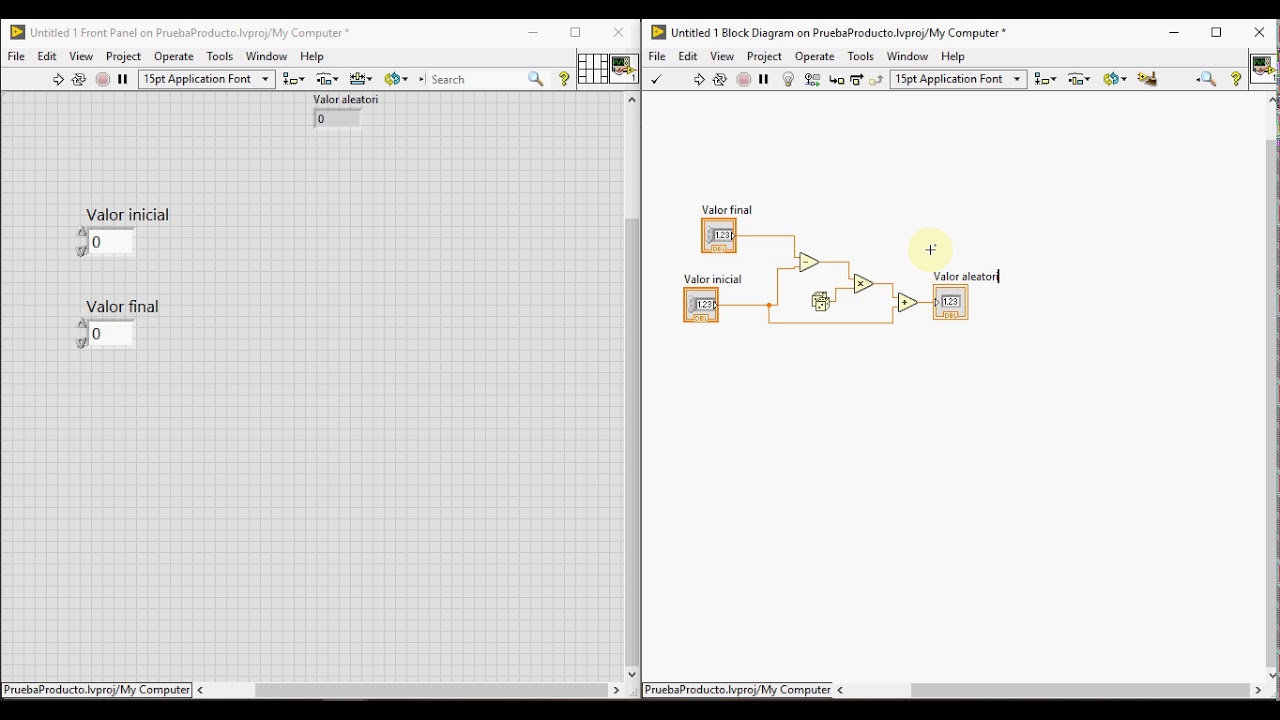Click PruebaProducto.lvproj/My Computer in Block Diagram status
The height and width of the screenshot is (720, 1280).
(x=738, y=690)
